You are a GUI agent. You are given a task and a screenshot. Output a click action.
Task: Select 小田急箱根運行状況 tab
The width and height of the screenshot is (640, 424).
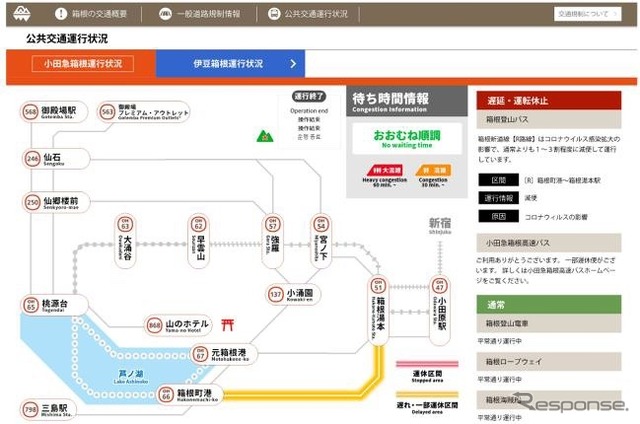[83, 64]
